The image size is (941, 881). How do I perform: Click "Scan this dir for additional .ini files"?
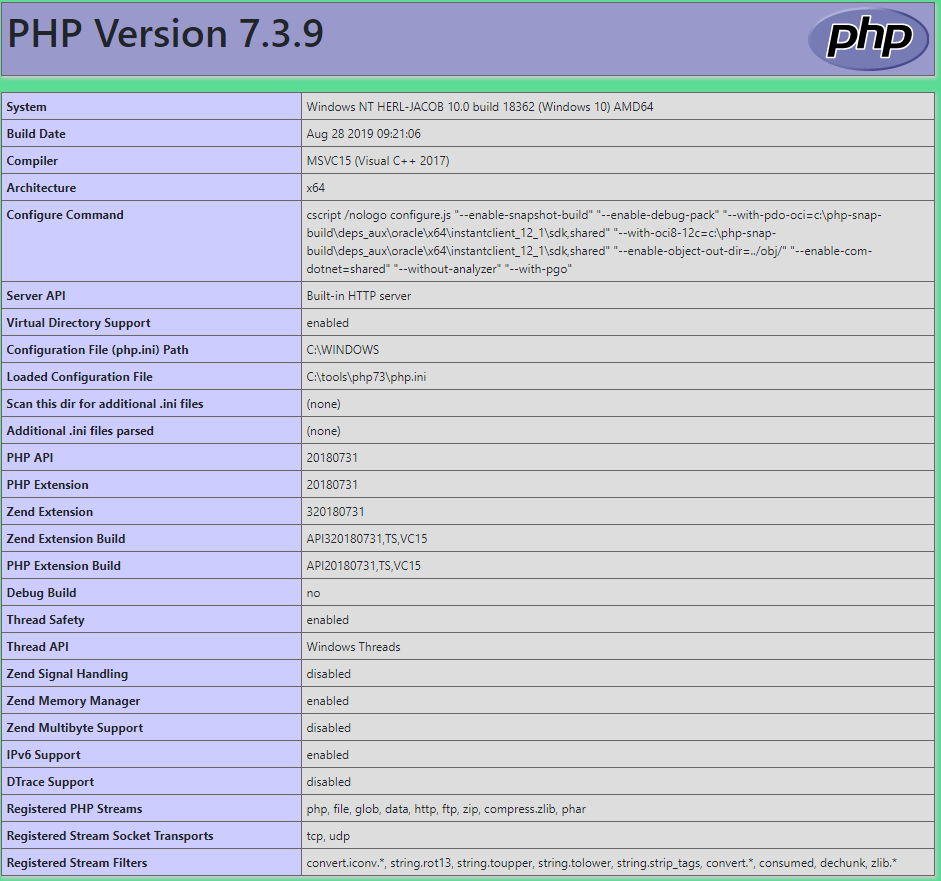tap(105, 404)
